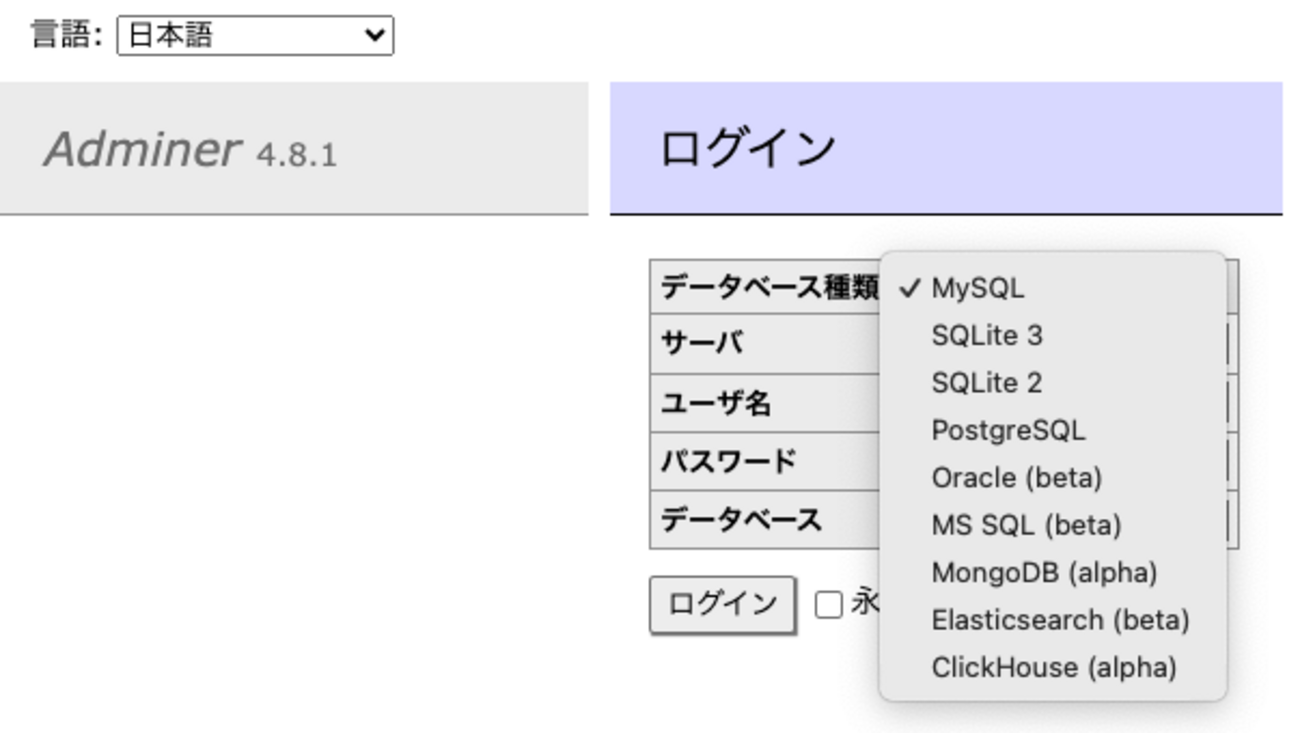Screen dimensions: 1300x733
Task: Click the ログイン button
Action: (722, 604)
